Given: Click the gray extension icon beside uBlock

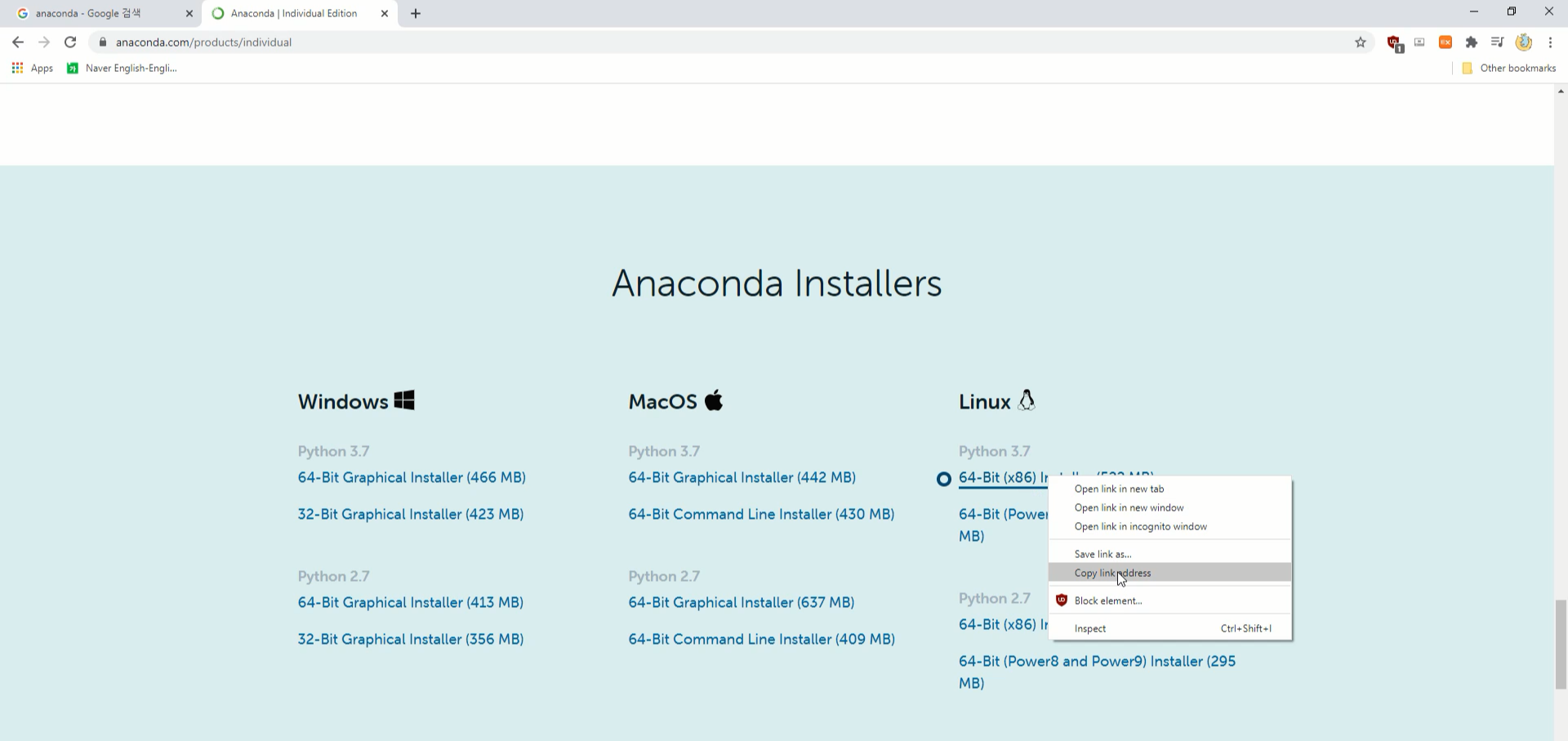Looking at the screenshot, I should pos(1419,42).
